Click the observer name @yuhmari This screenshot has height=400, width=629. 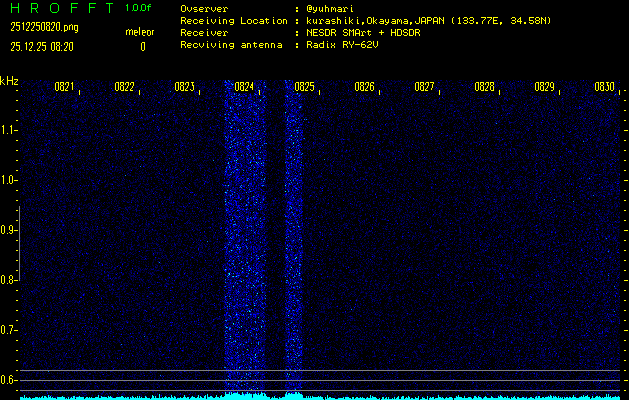[x=330, y=9]
